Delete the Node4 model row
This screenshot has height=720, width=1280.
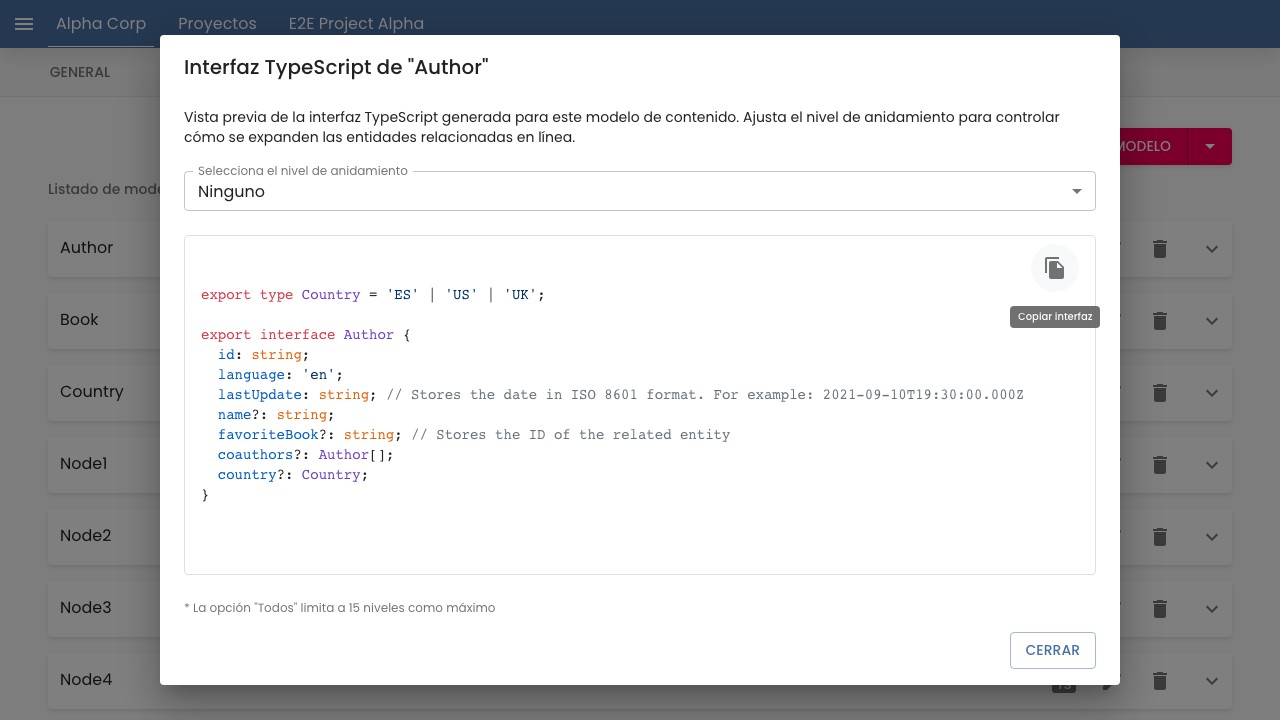click(1160, 681)
